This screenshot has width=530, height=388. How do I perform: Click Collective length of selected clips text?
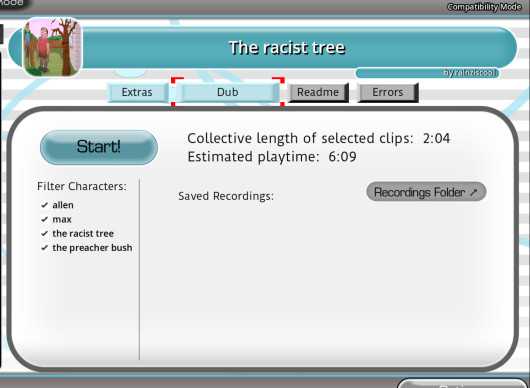click(319, 138)
